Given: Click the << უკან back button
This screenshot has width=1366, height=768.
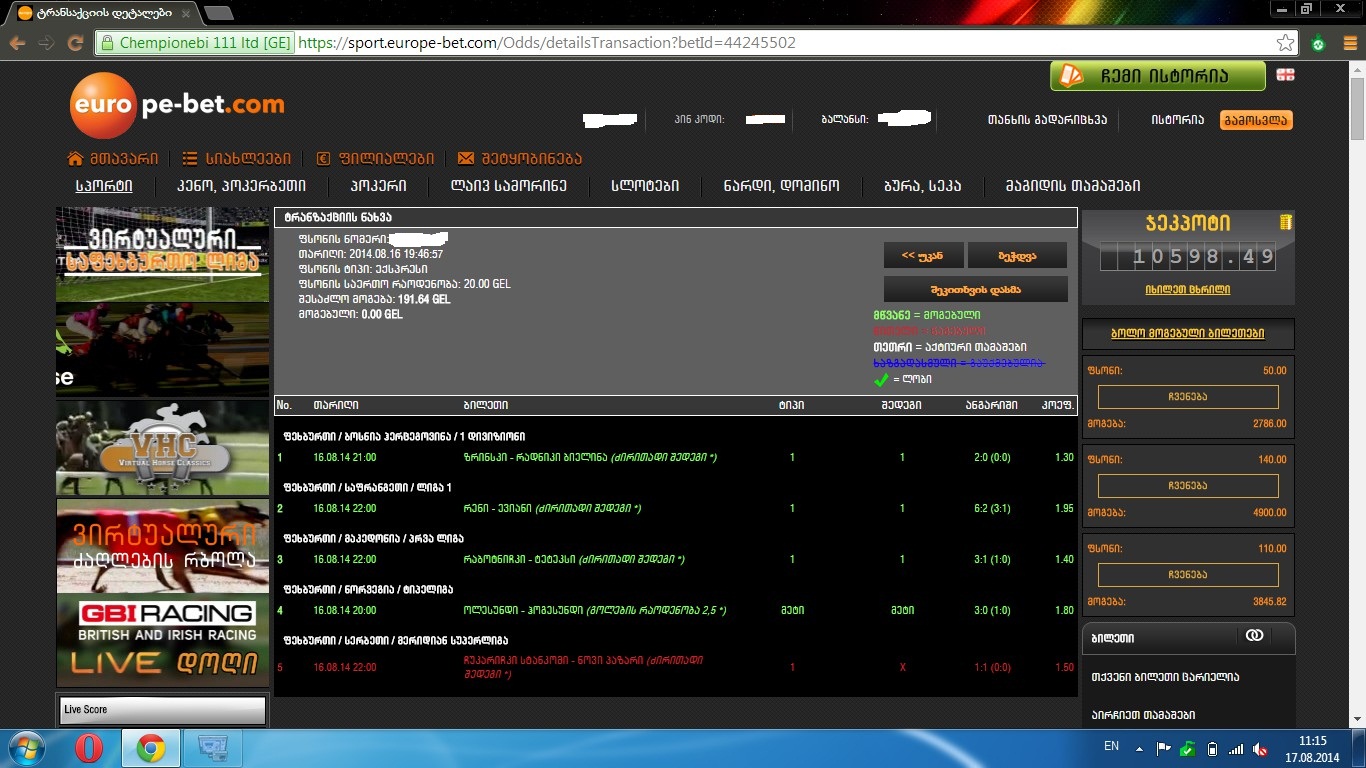Looking at the screenshot, I should pos(923,255).
